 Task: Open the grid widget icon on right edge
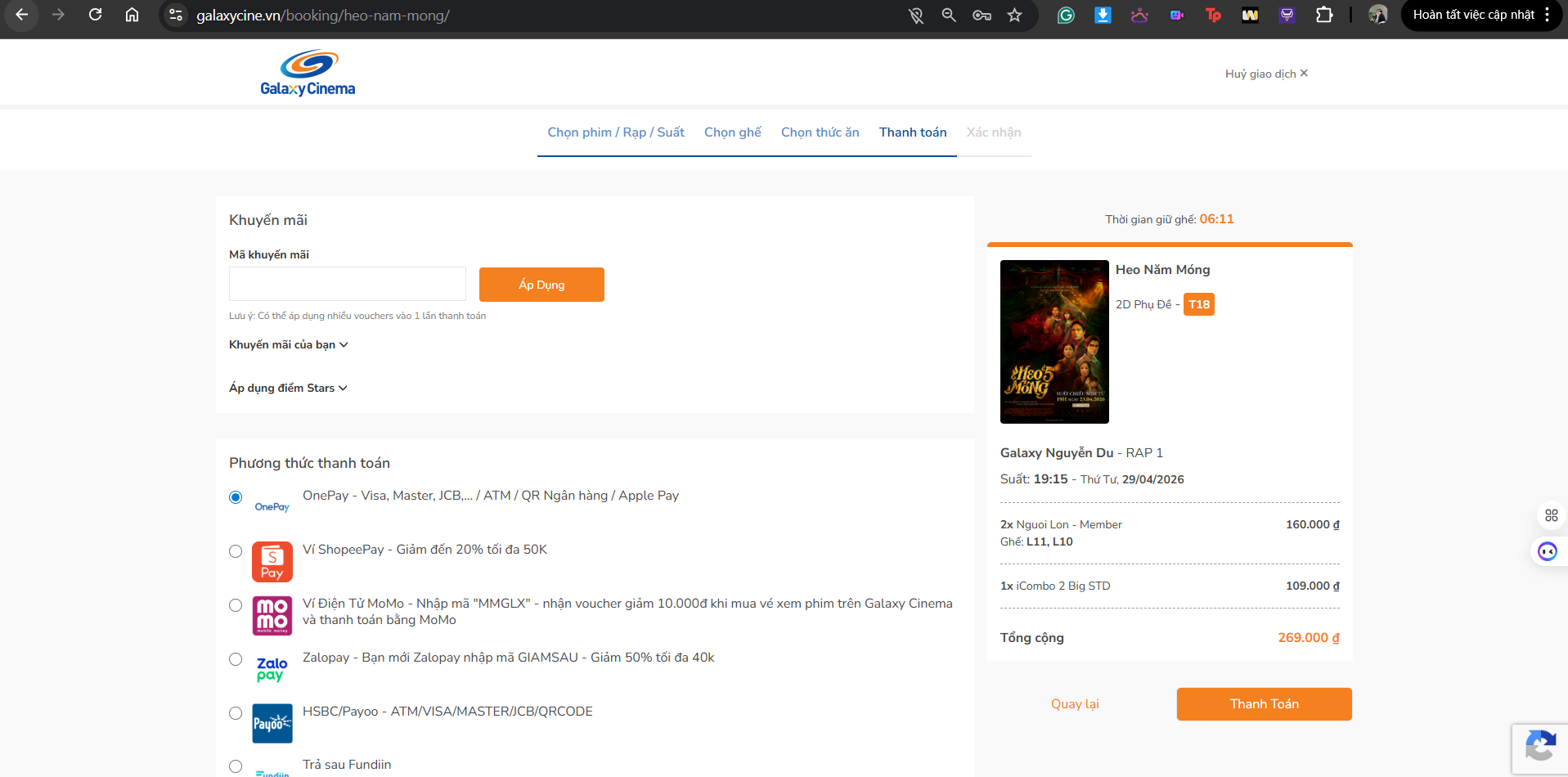click(x=1551, y=515)
